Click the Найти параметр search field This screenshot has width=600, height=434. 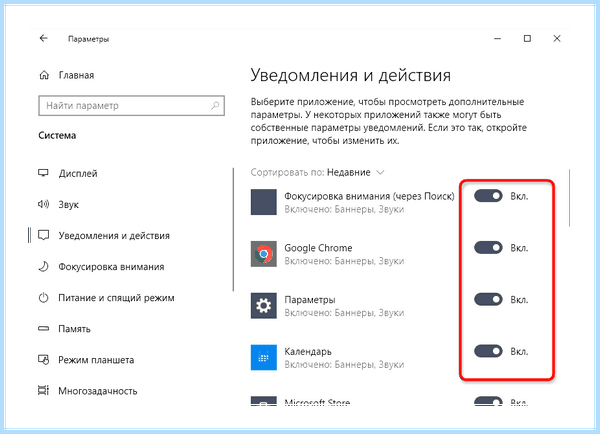131,106
